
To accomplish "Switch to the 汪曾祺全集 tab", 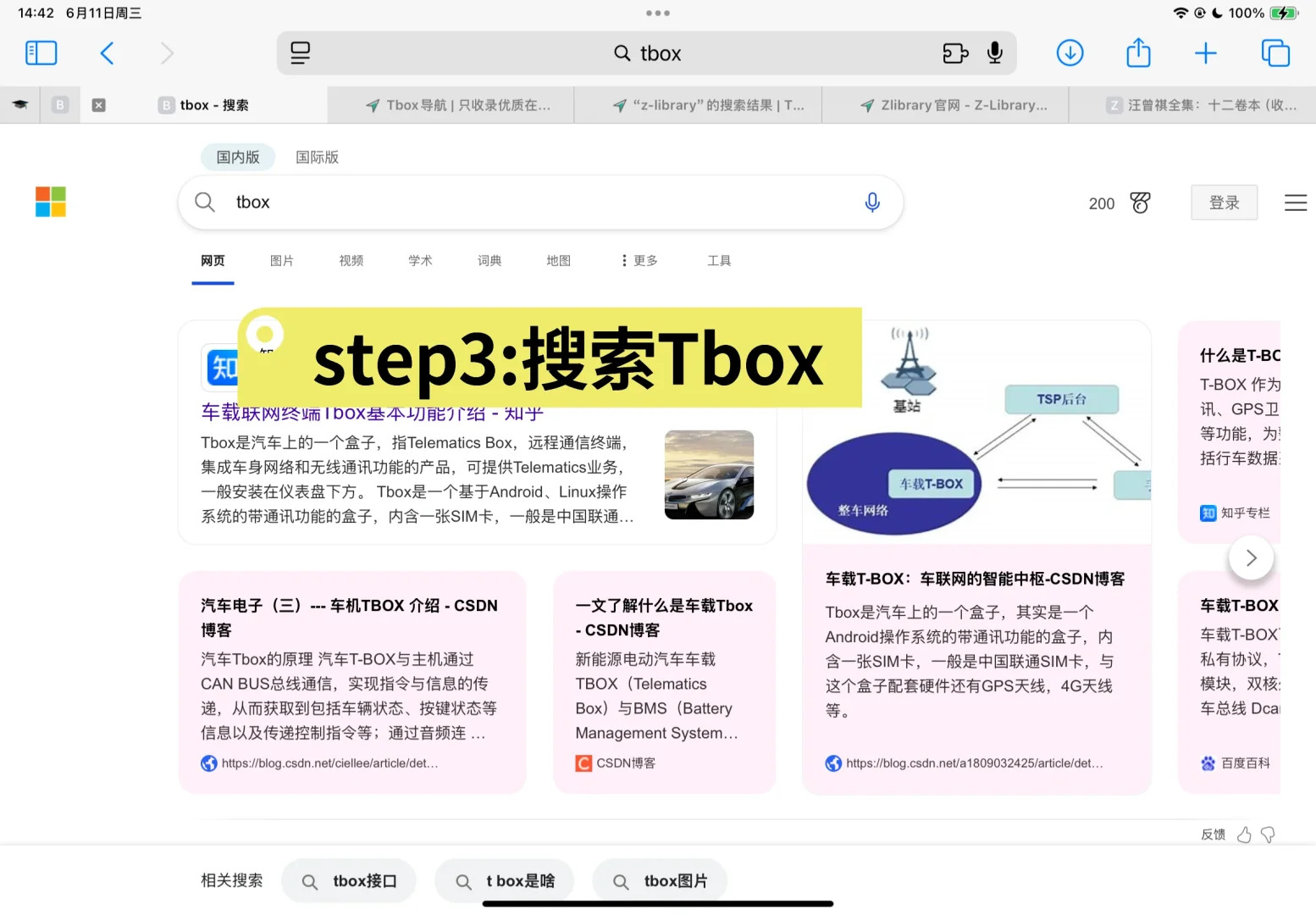I will click(x=1192, y=105).
